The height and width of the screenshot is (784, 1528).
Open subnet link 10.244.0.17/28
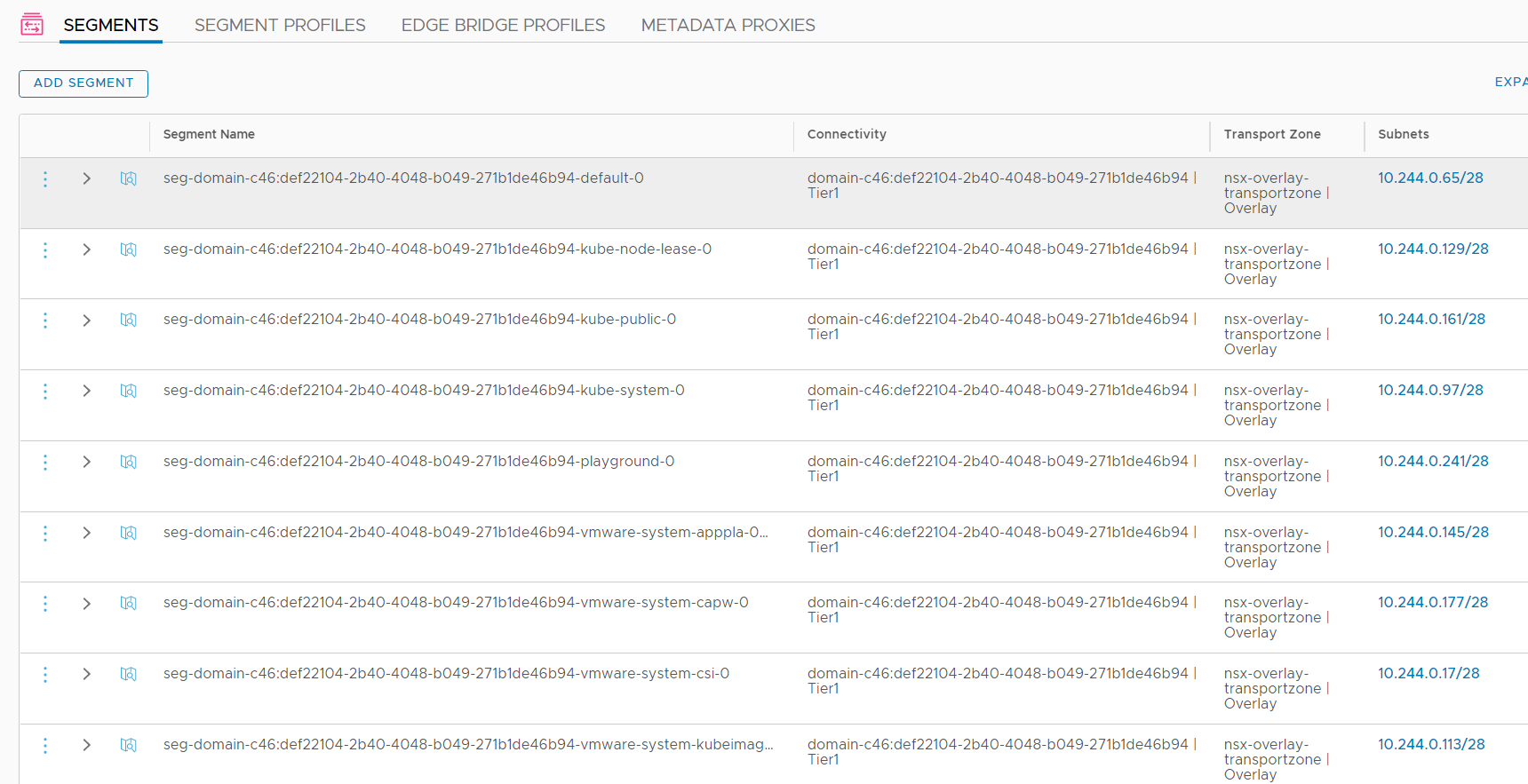point(1429,673)
